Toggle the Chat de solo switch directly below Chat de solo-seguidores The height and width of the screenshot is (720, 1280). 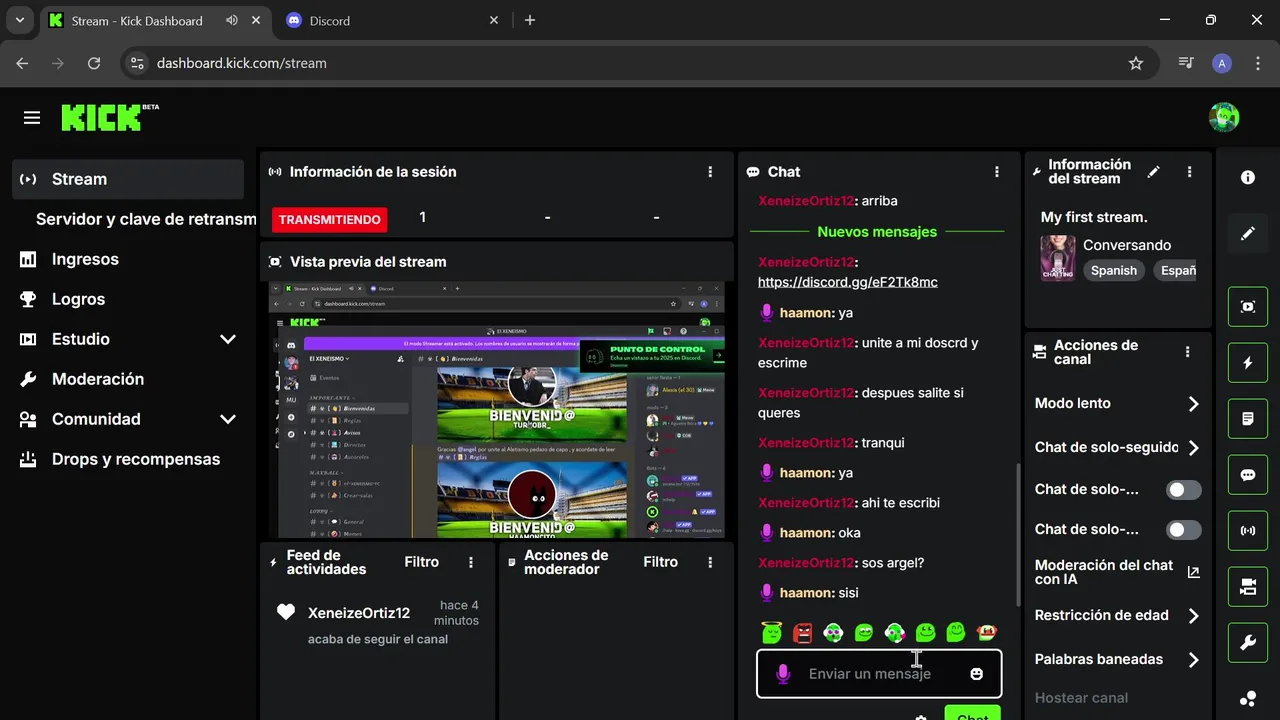pyautogui.click(x=1184, y=490)
